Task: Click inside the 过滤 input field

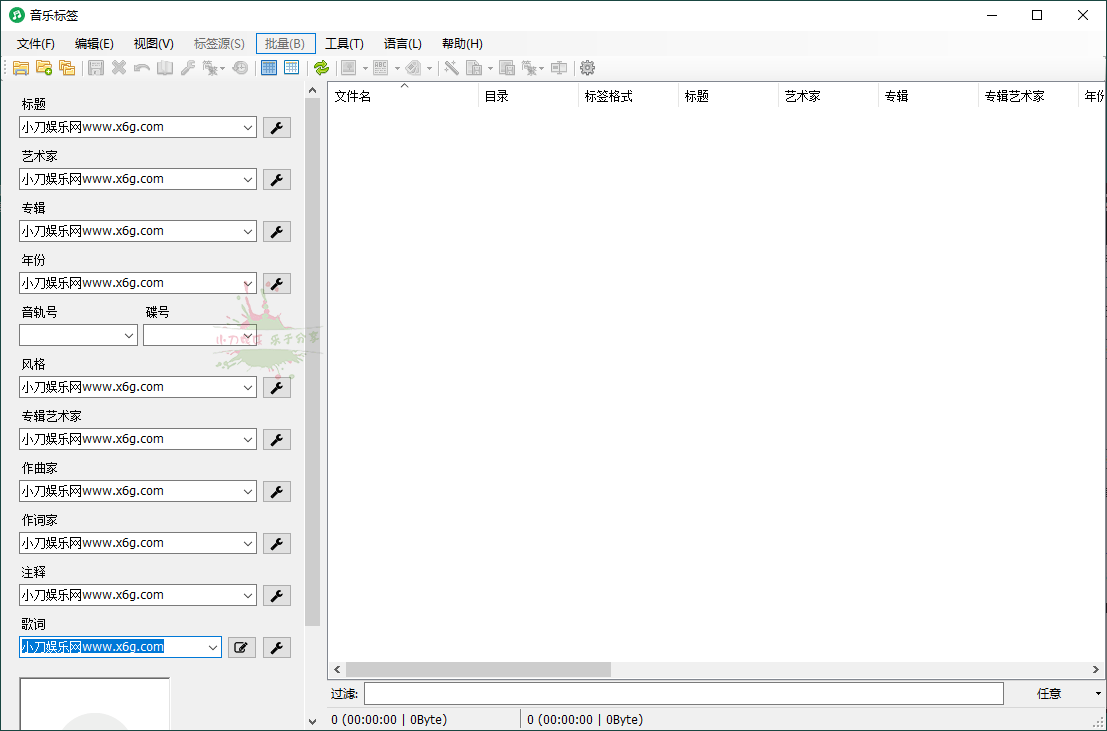Action: pyautogui.click(x=683, y=693)
